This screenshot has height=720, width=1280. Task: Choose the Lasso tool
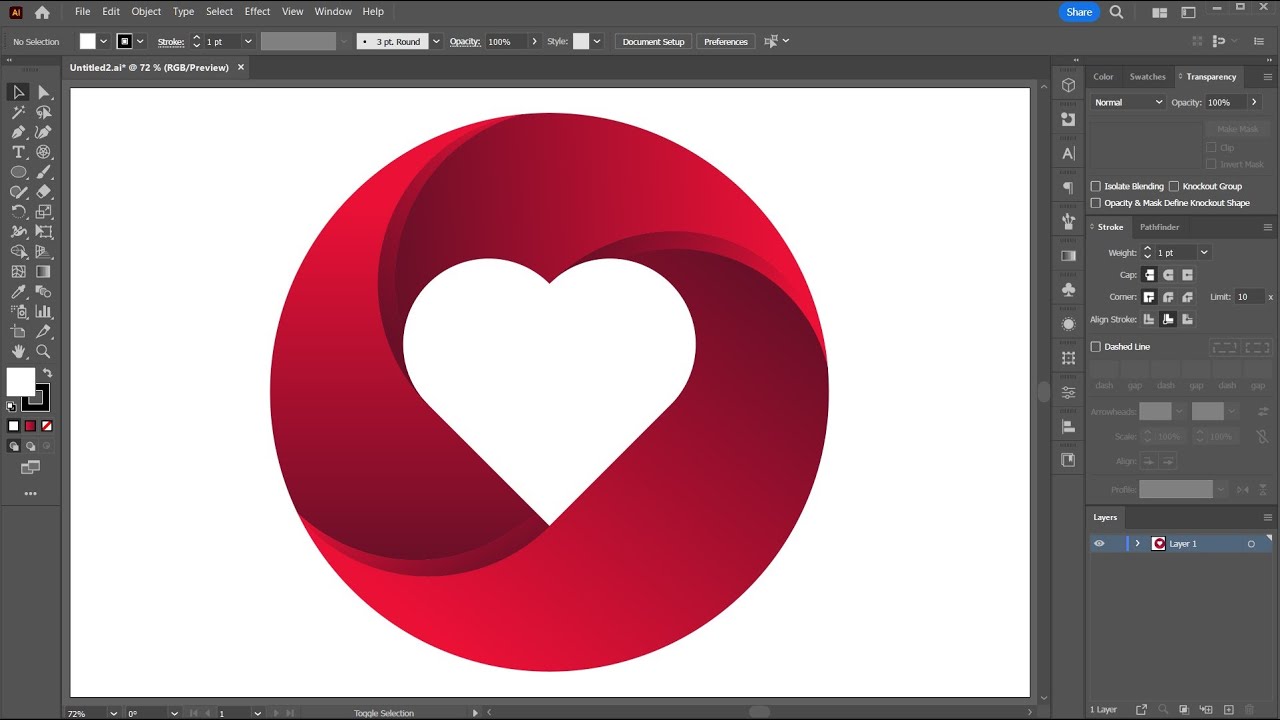44,112
